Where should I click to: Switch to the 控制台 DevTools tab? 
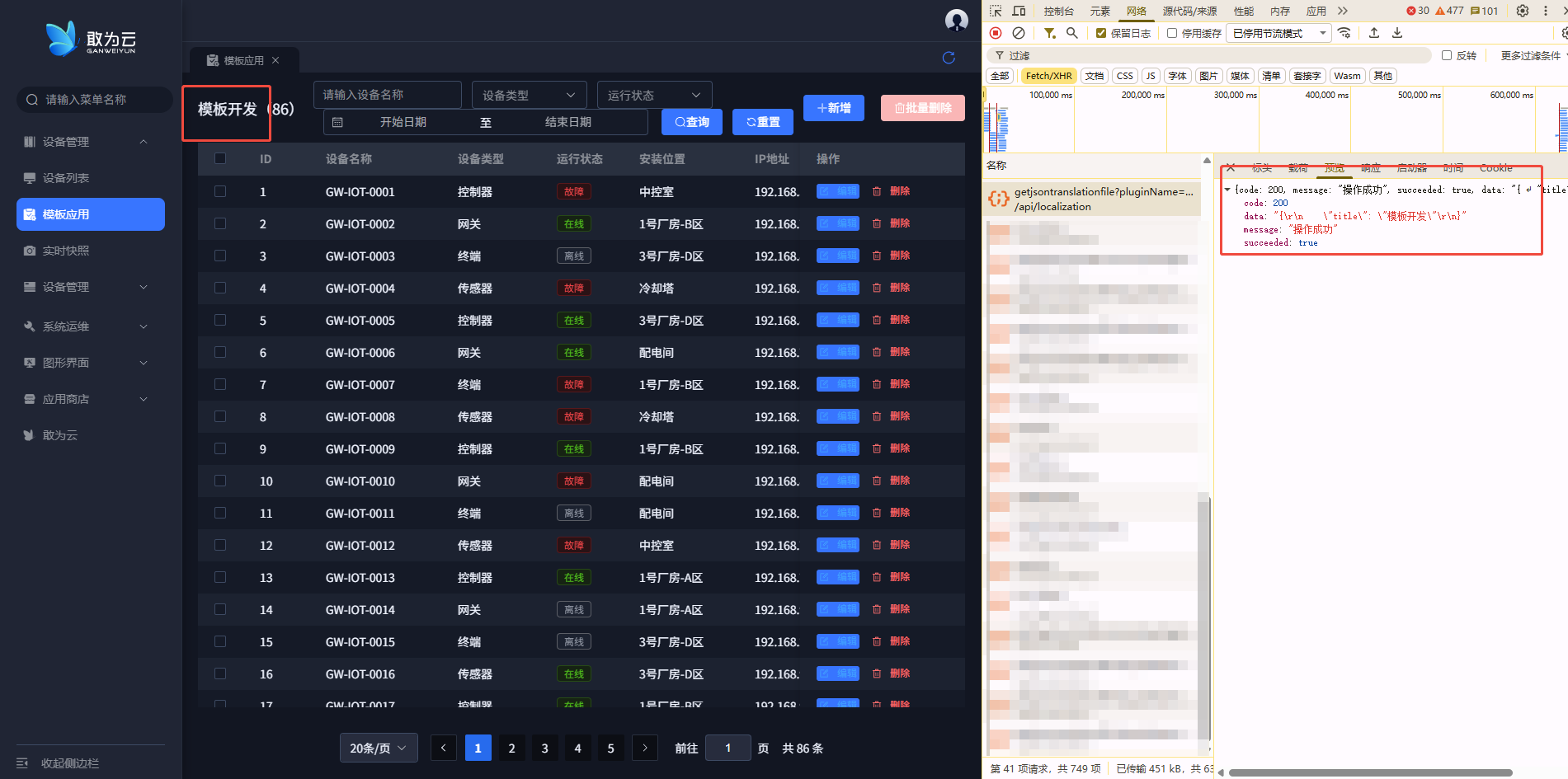point(1058,11)
